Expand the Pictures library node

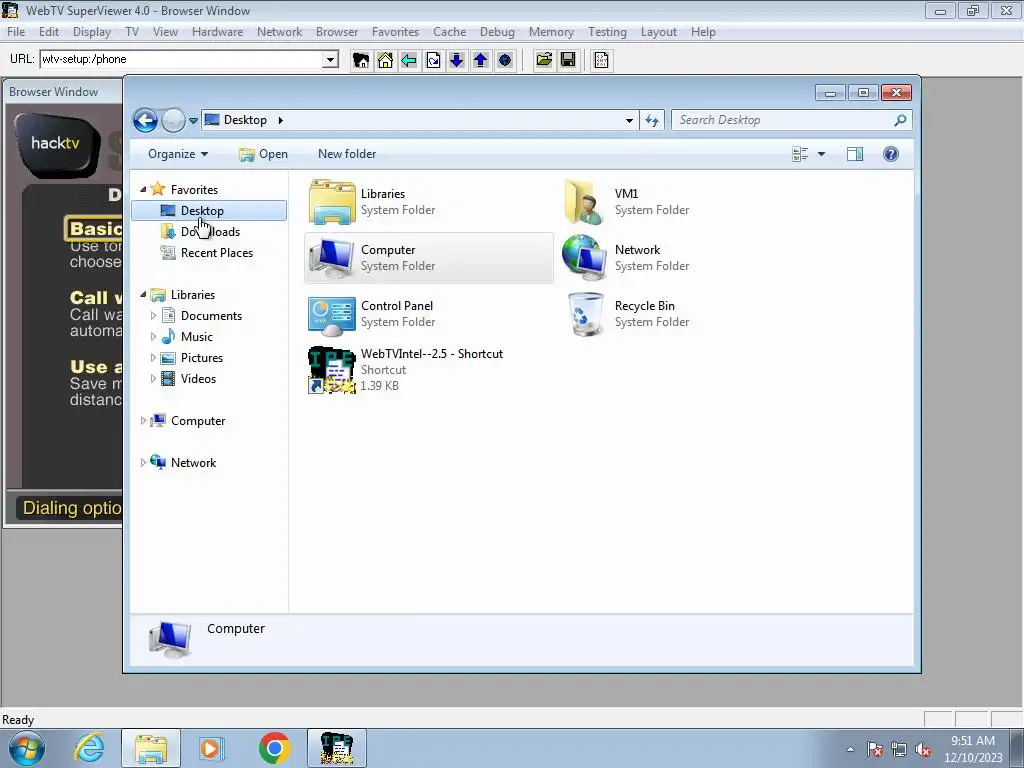(x=153, y=357)
